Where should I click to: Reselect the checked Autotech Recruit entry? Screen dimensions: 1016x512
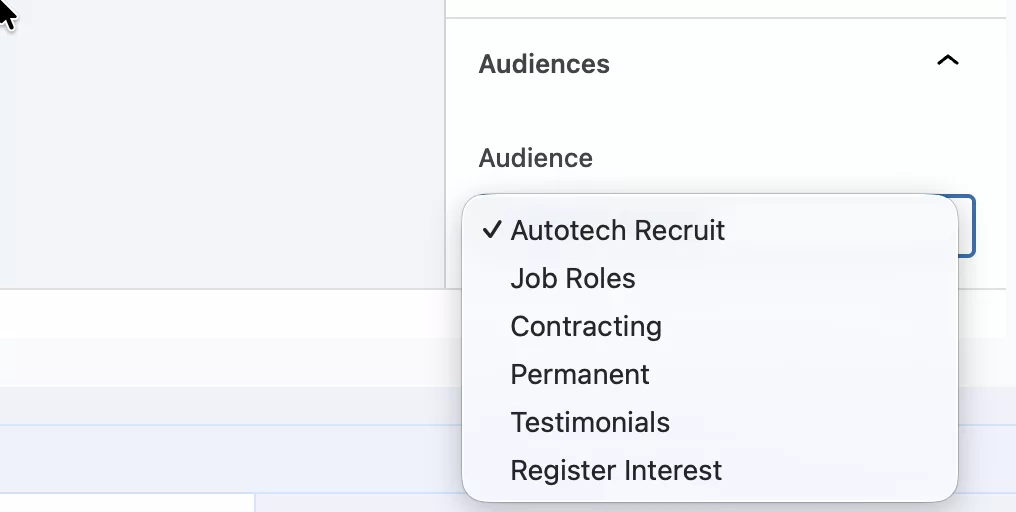[617, 230]
